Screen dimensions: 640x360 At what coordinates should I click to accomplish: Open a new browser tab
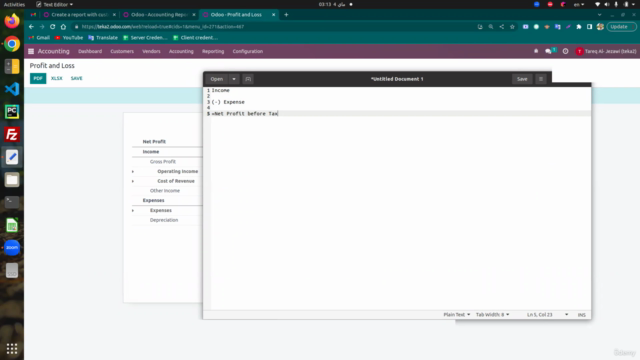tap(286, 15)
